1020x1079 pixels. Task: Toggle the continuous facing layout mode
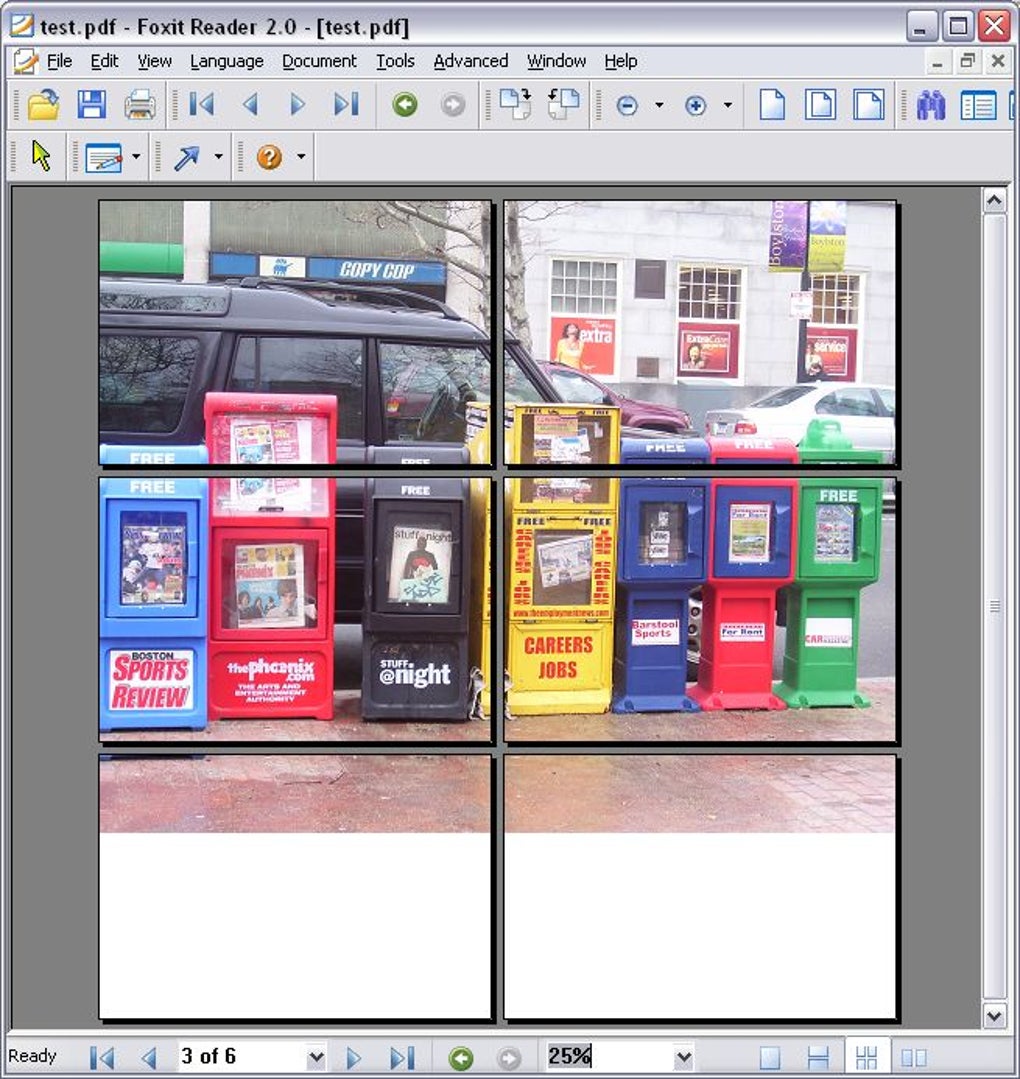pyautogui.click(x=867, y=1057)
